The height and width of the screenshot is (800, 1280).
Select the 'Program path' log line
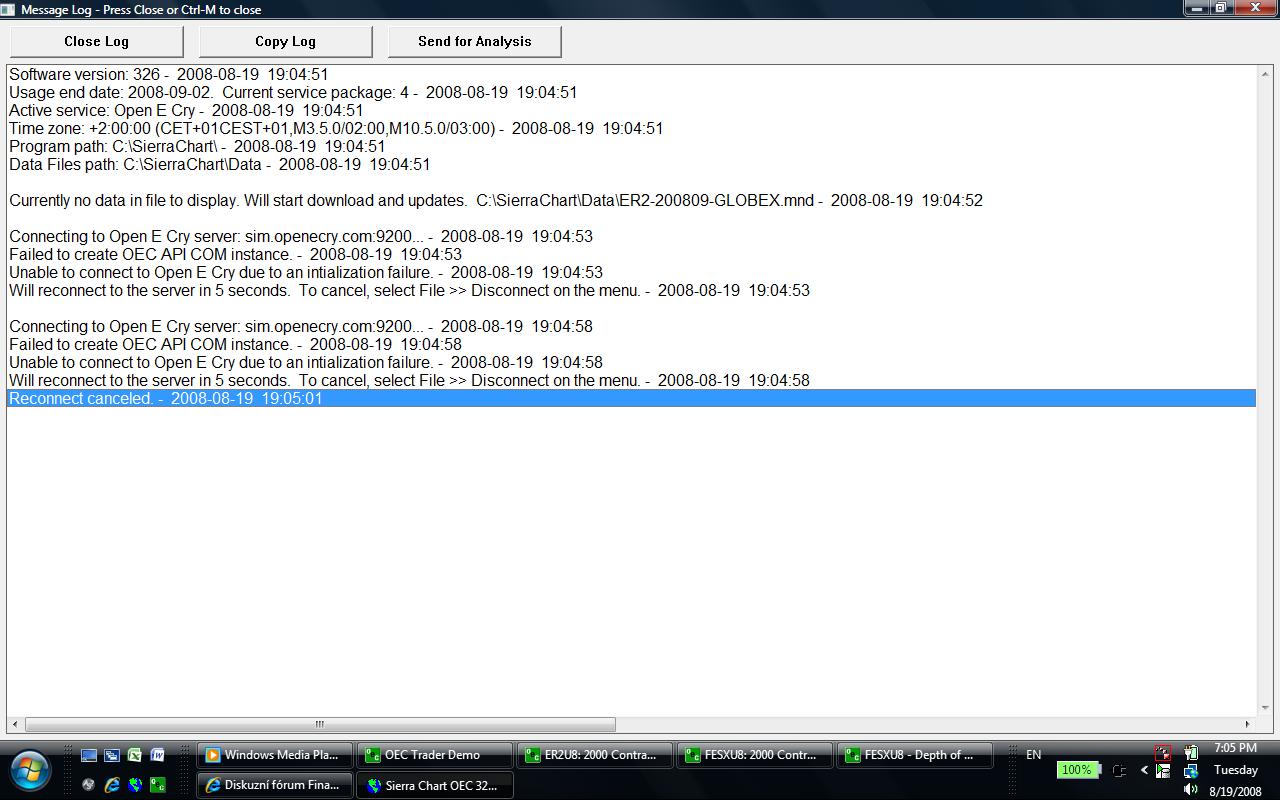[631, 146]
